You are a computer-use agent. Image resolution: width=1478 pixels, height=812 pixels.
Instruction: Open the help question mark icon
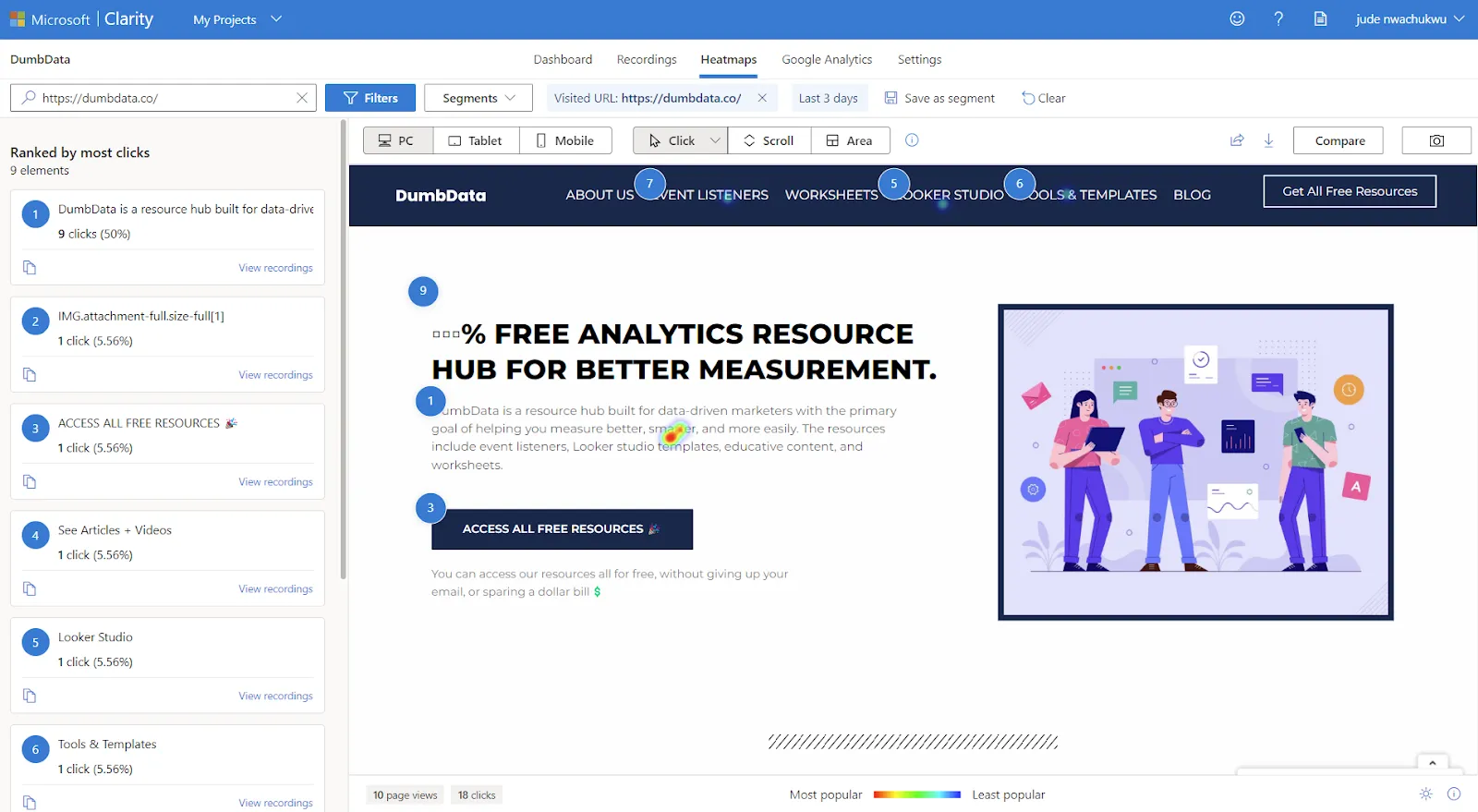coord(1278,18)
